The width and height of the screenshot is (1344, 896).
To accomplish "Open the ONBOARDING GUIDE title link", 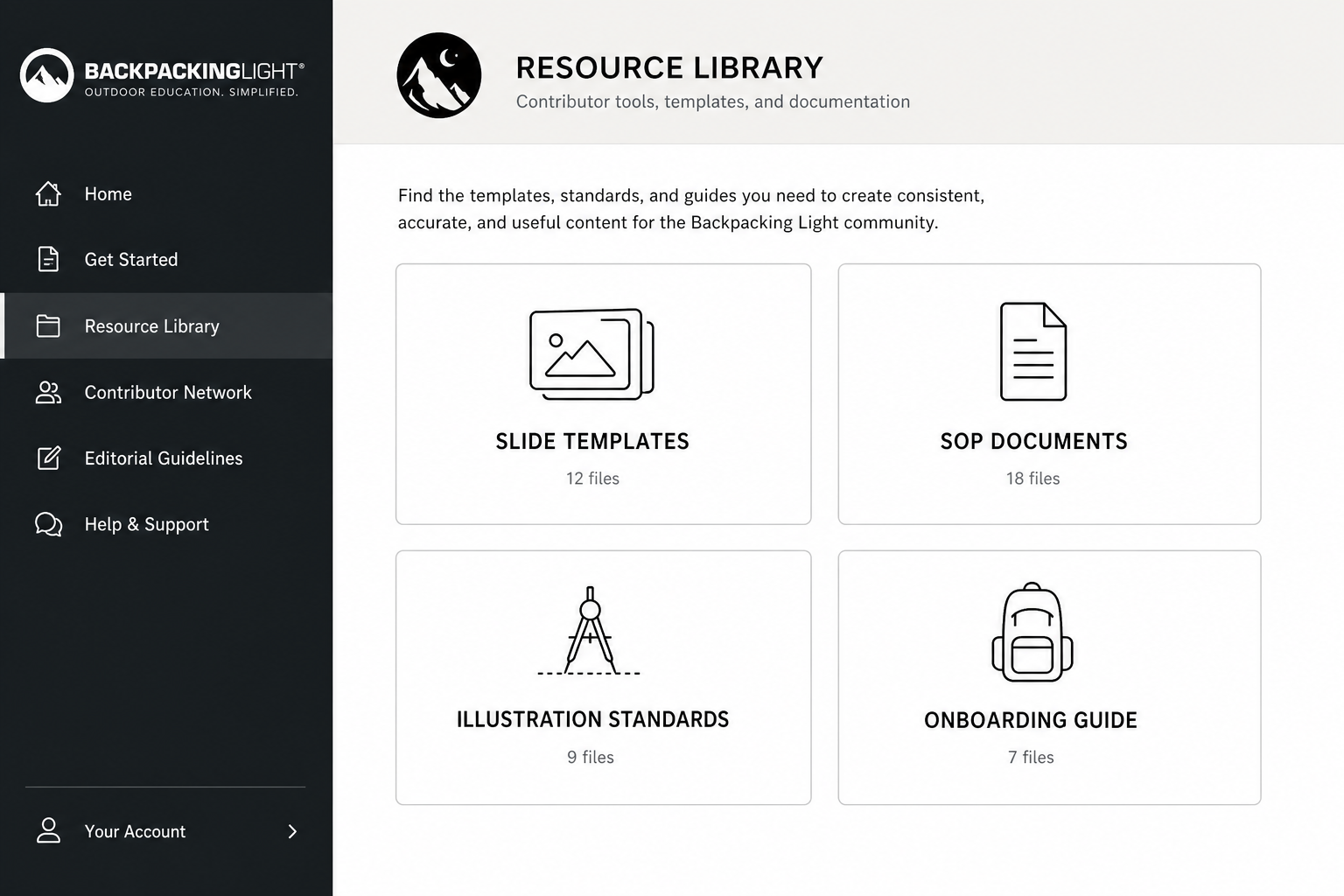I will coord(1031,720).
